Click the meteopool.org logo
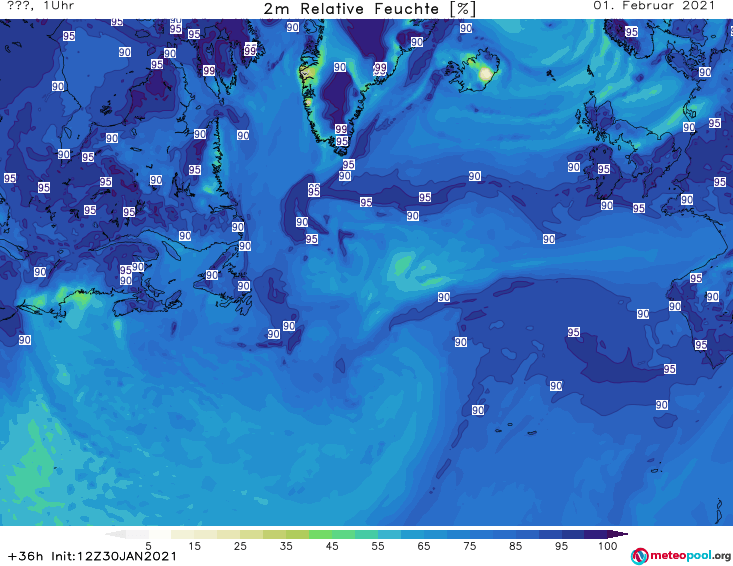The height and width of the screenshot is (566, 733). 681,556
